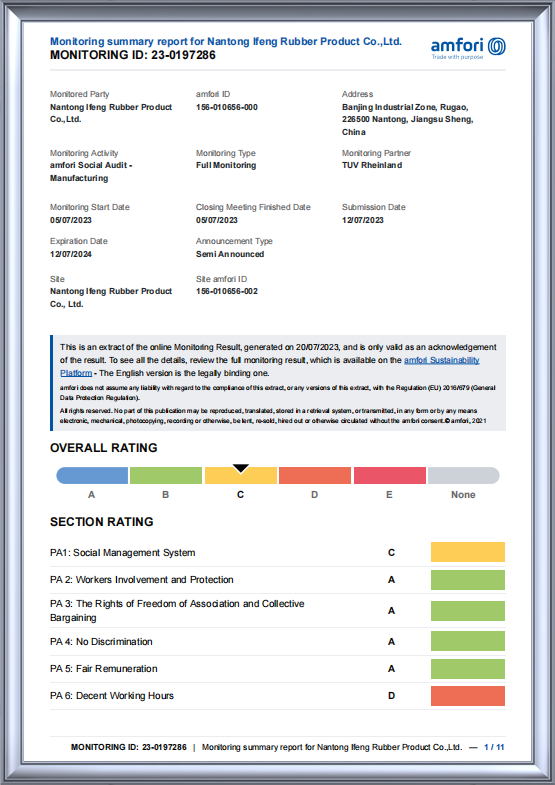Click the Site company name value
Viewport: 555px width, 785px height.
(111, 298)
